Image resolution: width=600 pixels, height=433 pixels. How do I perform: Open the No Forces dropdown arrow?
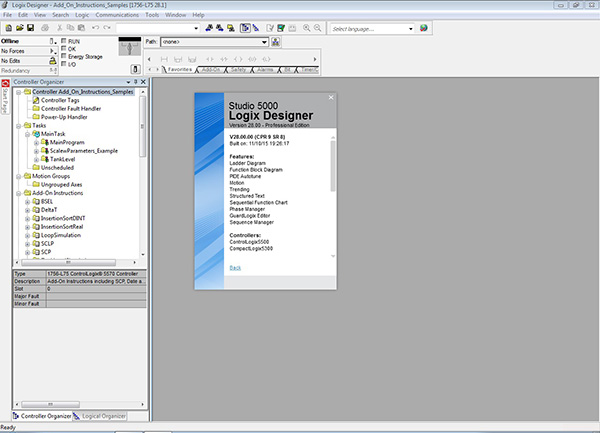click(x=52, y=51)
